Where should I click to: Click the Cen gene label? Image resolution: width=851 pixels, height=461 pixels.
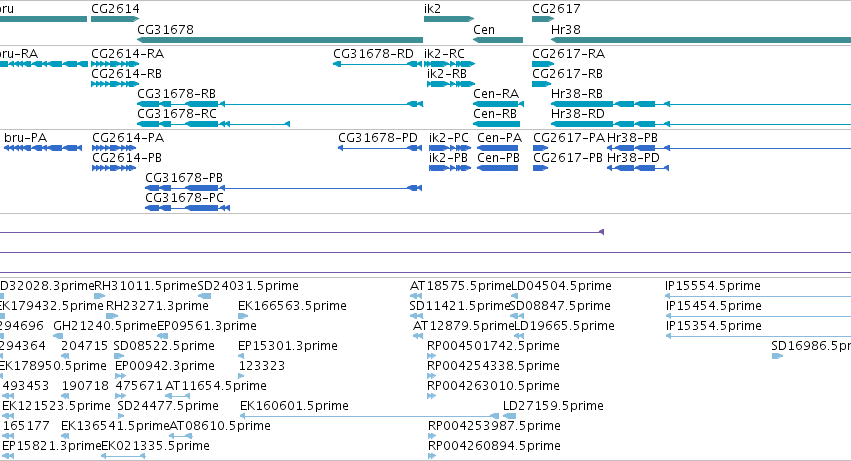484,29
